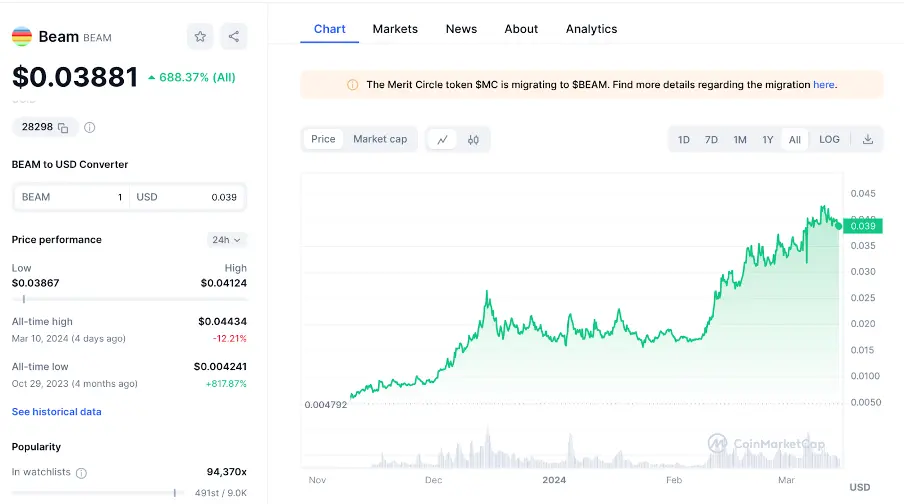Screen dimensions: 904x504
Task: Switch chart to Market cap
Action: coord(380,139)
